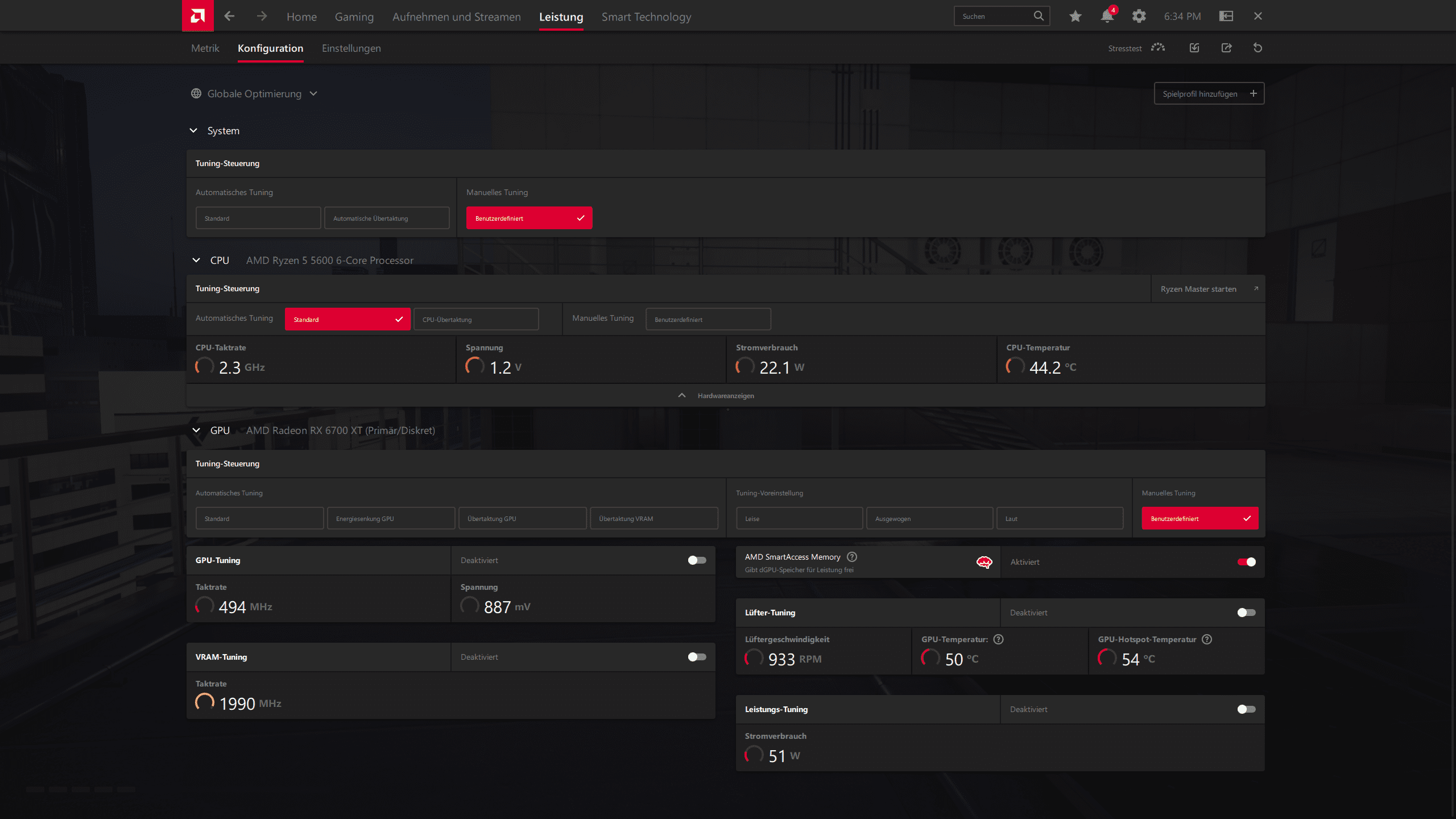Click the Leistung tab

click(561, 17)
